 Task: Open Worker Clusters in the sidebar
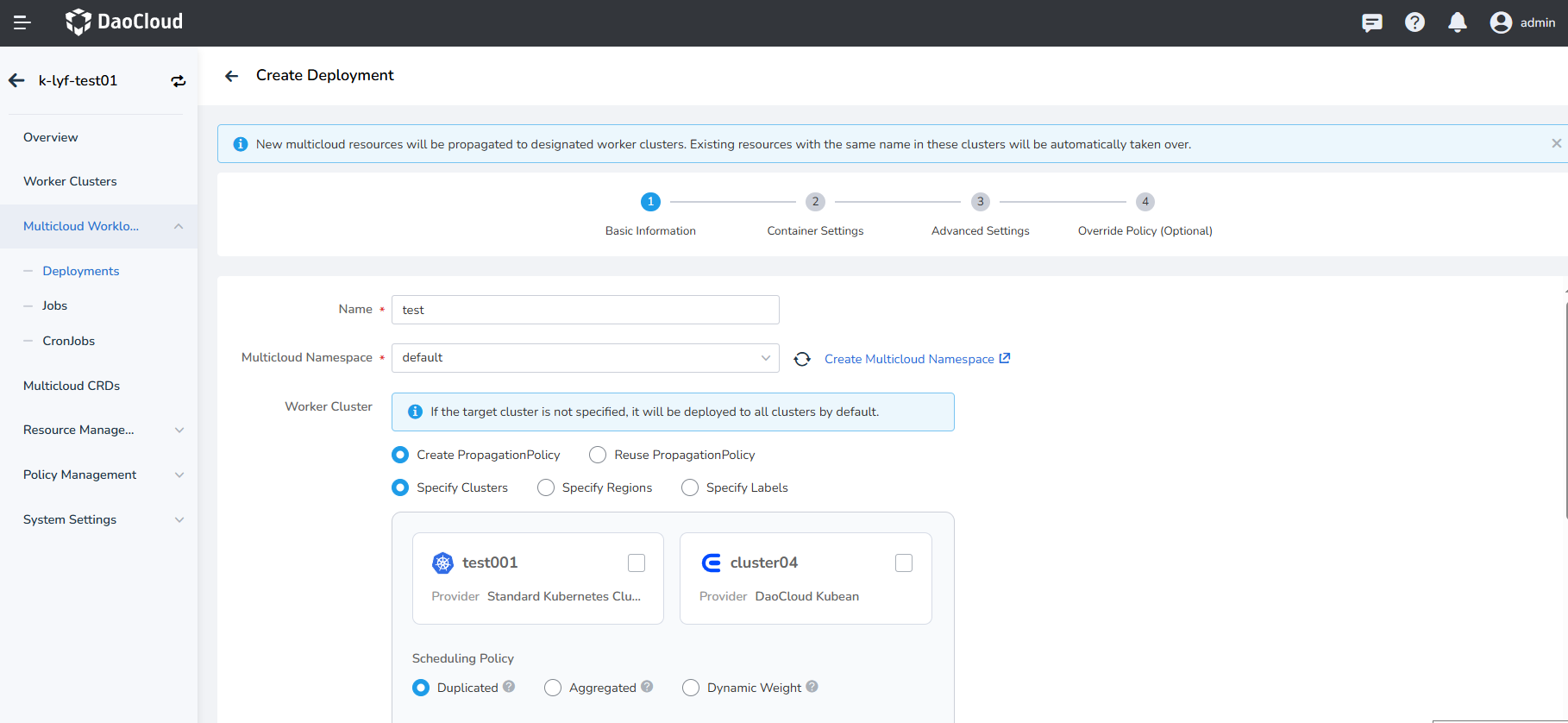tap(70, 181)
